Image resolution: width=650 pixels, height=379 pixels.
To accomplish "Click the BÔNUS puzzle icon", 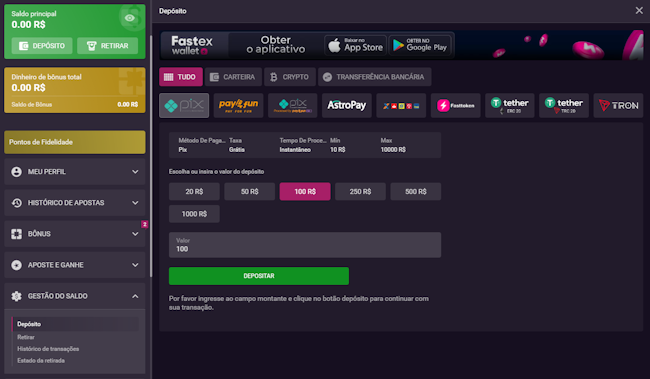I will [17, 234].
